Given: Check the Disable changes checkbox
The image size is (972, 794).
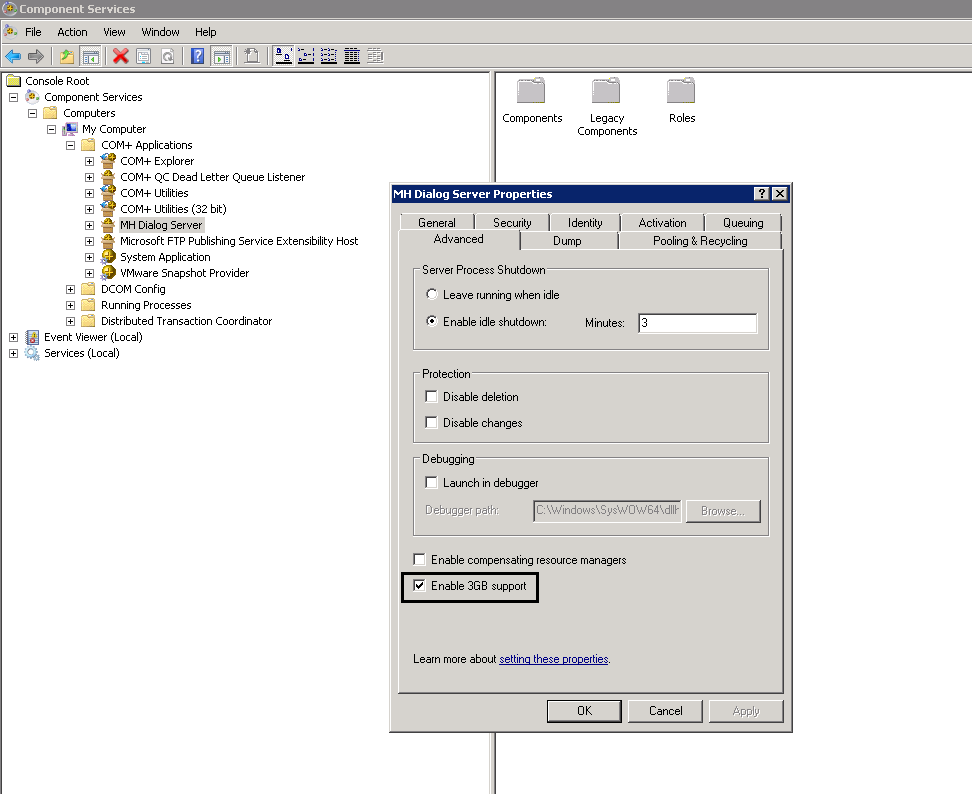Looking at the screenshot, I should 431,422.
